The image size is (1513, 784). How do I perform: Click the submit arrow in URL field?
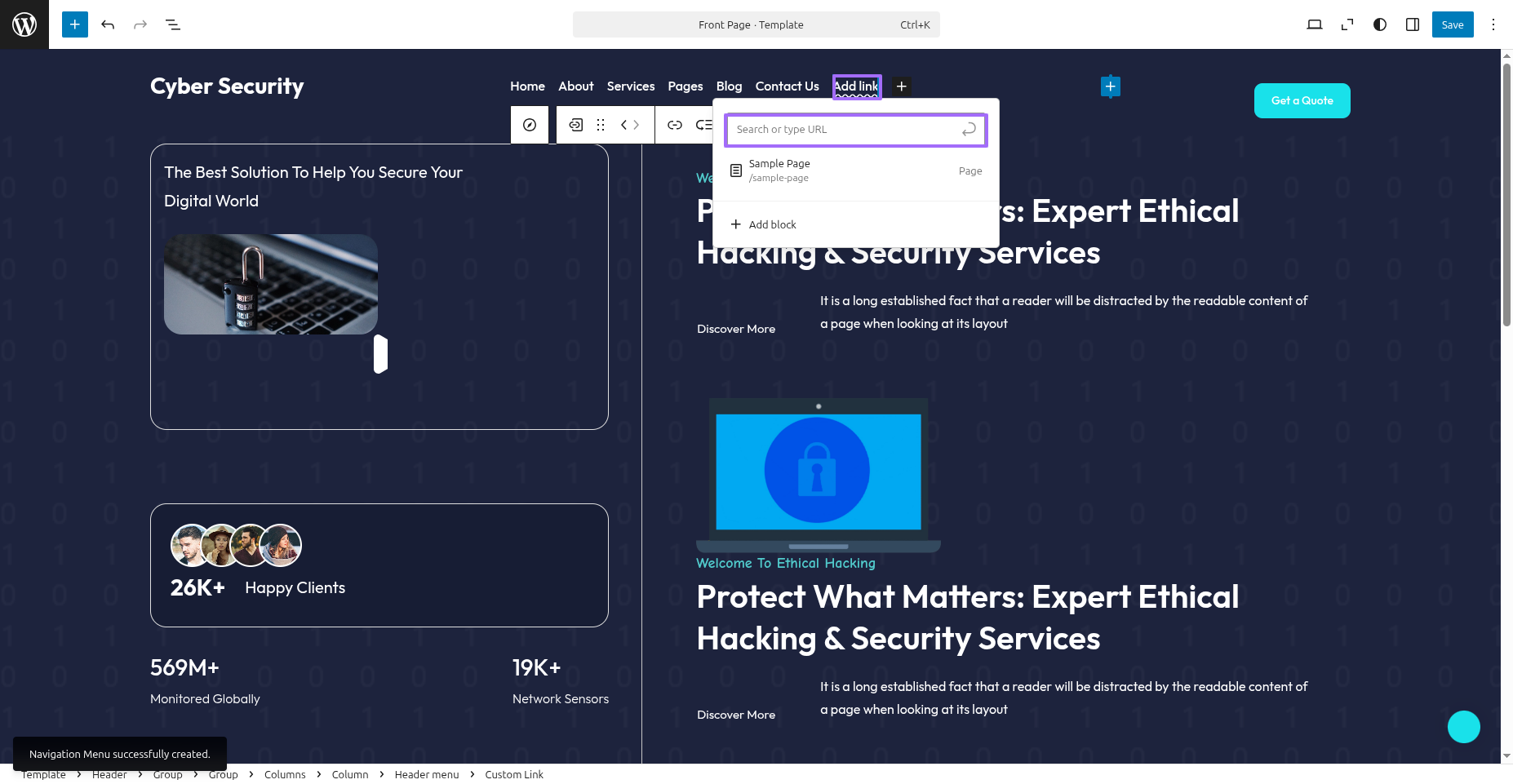[x=969, y=130]
